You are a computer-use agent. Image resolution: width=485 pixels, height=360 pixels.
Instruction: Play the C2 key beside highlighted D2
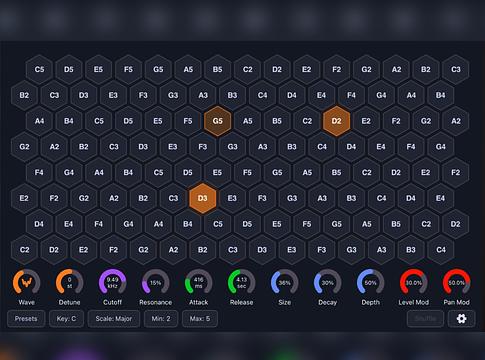coord(307,121)
